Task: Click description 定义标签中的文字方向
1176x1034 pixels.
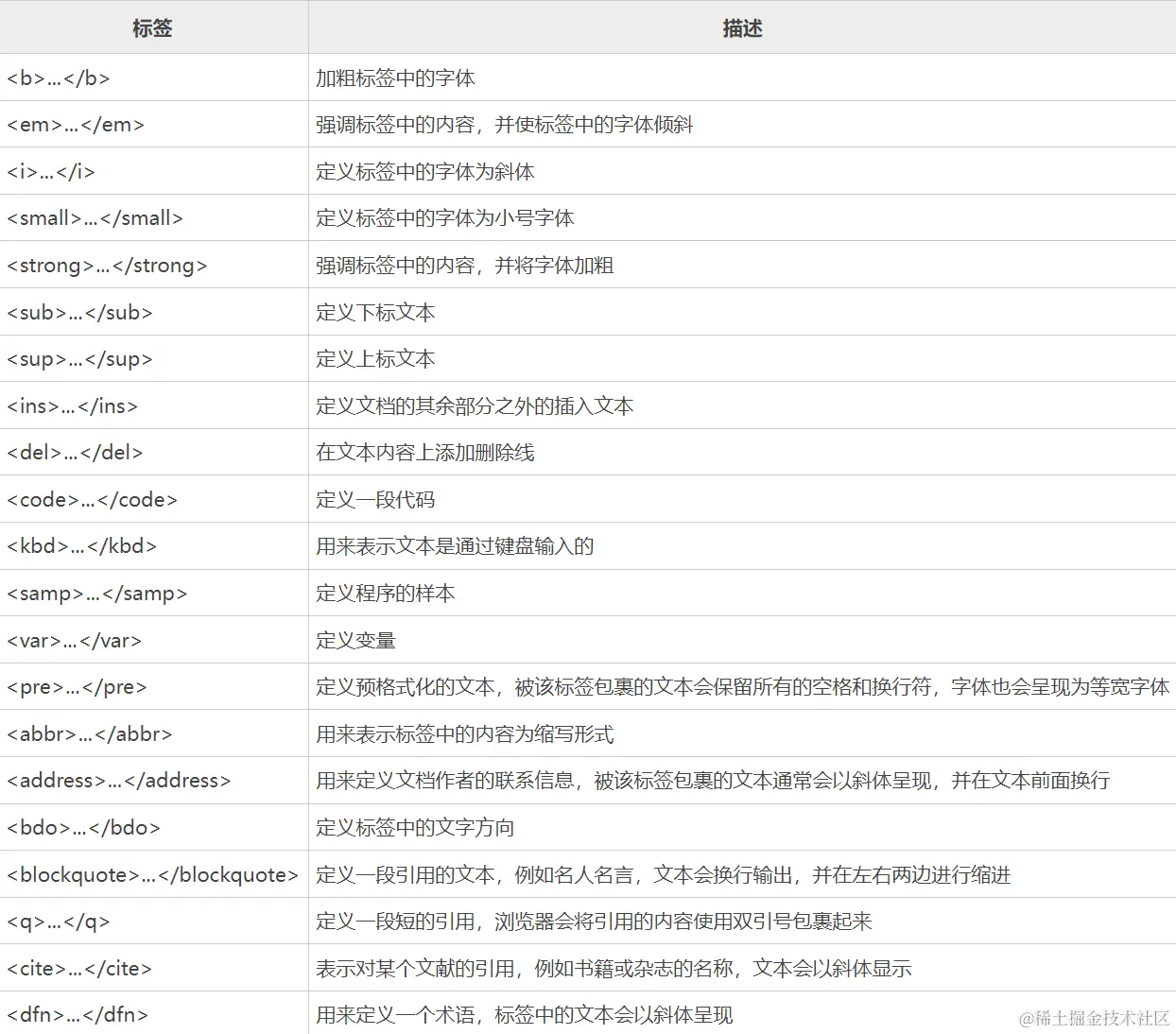Action: click(x=415, y=828)
